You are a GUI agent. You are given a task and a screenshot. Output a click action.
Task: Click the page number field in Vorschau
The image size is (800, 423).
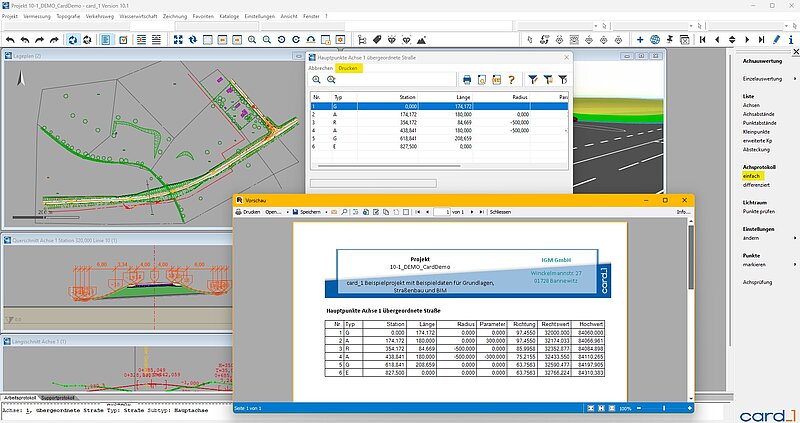(x=441, y=212)
